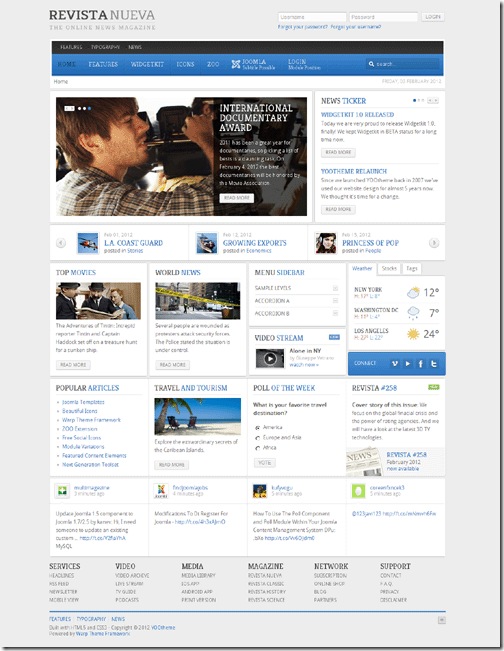Click Read More under Top Movies
This screenshot has height=651, width=504.
(73, 365)
